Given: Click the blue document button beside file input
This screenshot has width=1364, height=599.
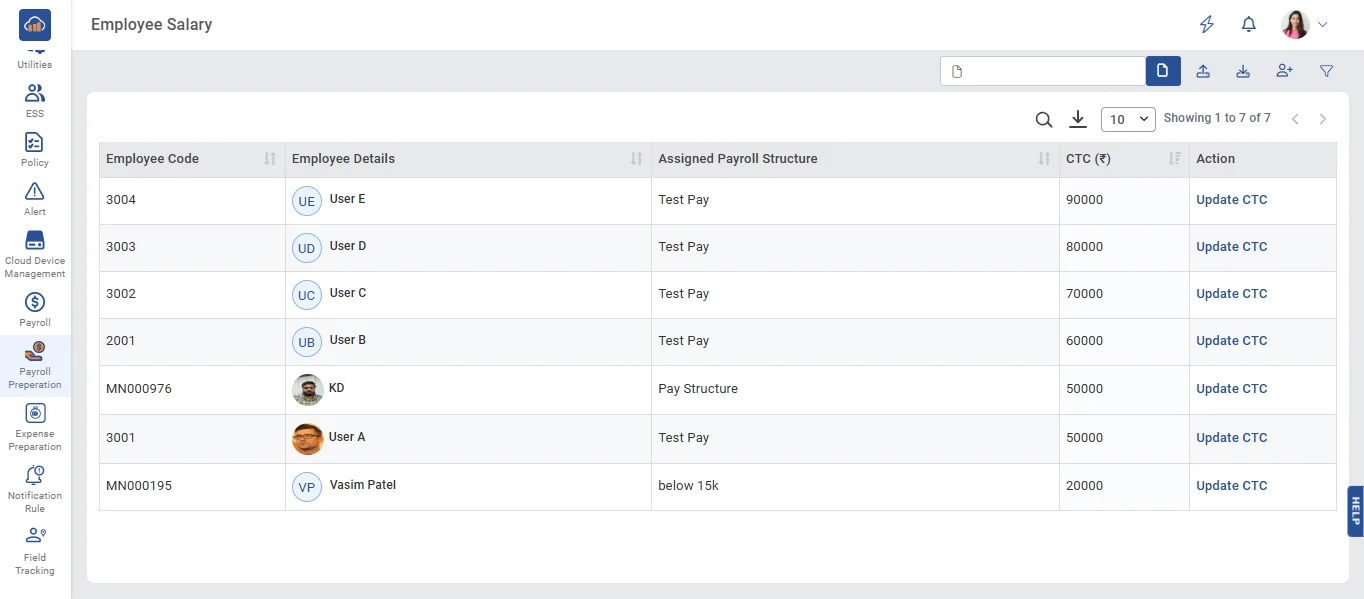Looking at the screenshot, I should 1162,71.
